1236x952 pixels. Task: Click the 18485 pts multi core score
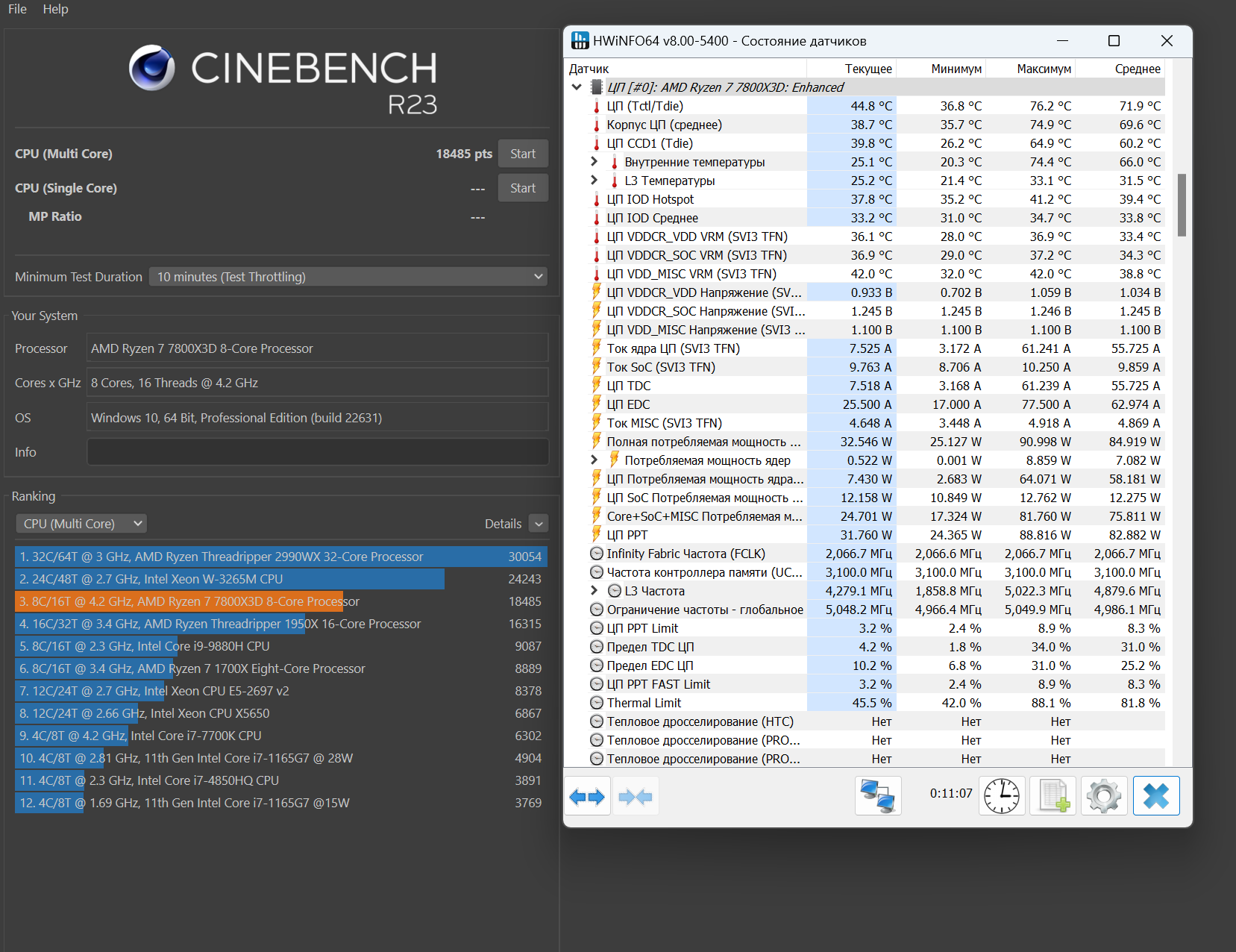464,154
